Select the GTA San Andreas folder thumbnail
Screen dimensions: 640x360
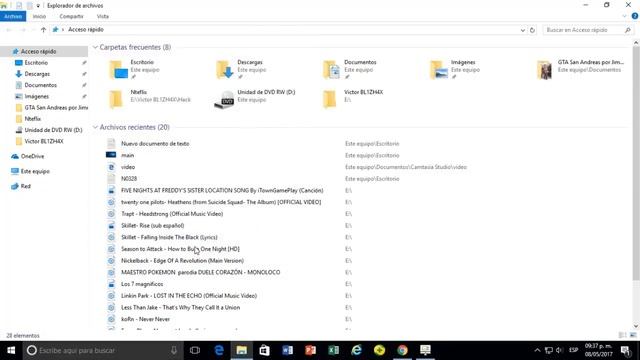coord(544,70)
